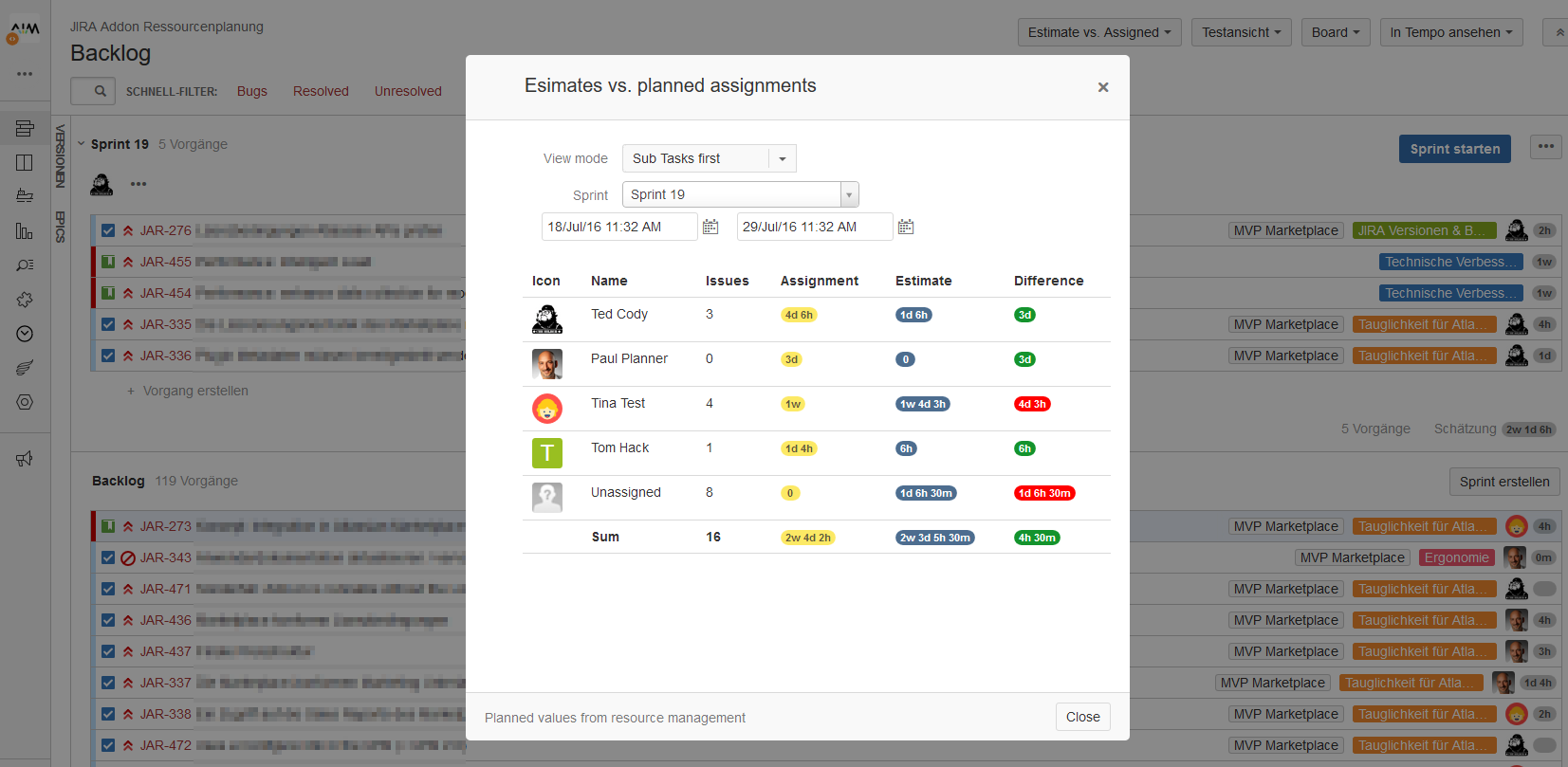The width and height of the screenshot is (1568, 767).
Task: Click the yellow 2w 4d 2h sum assignment badge
Action: (808, 538)
